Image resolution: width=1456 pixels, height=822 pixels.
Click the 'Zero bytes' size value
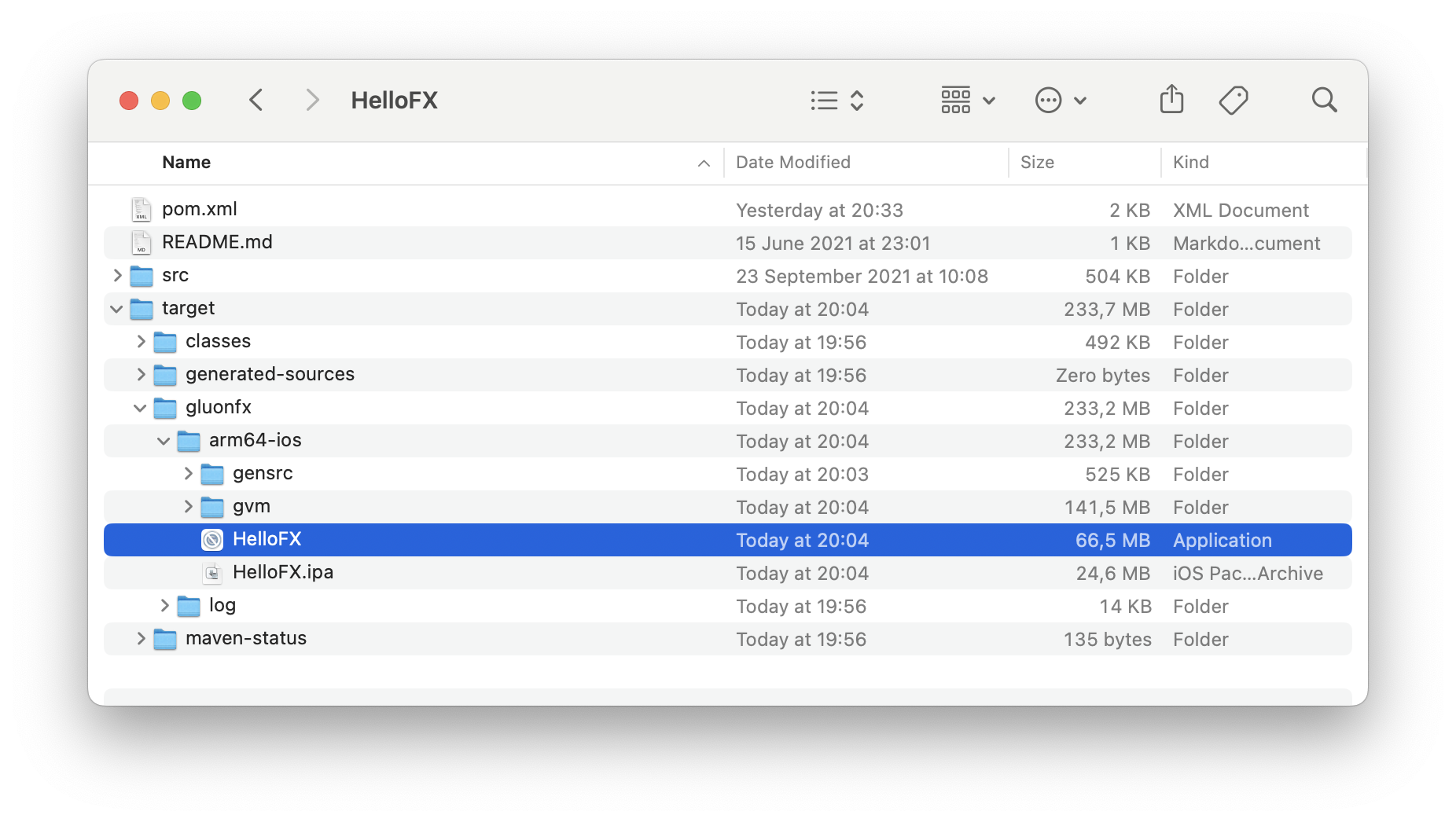tap(1103, 375)
